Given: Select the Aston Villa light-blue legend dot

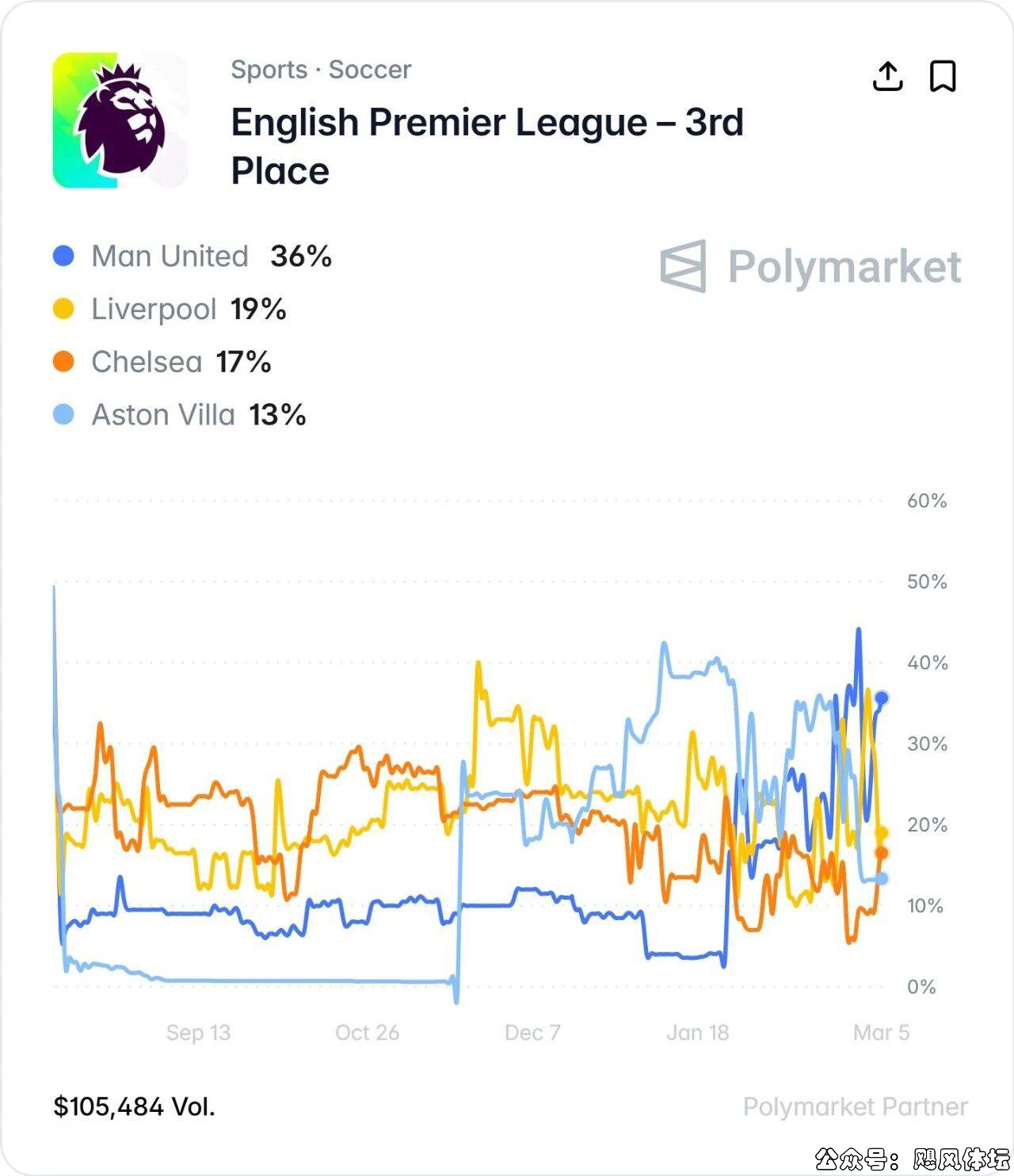Looking at the screenshot, I should click(63, 414).
